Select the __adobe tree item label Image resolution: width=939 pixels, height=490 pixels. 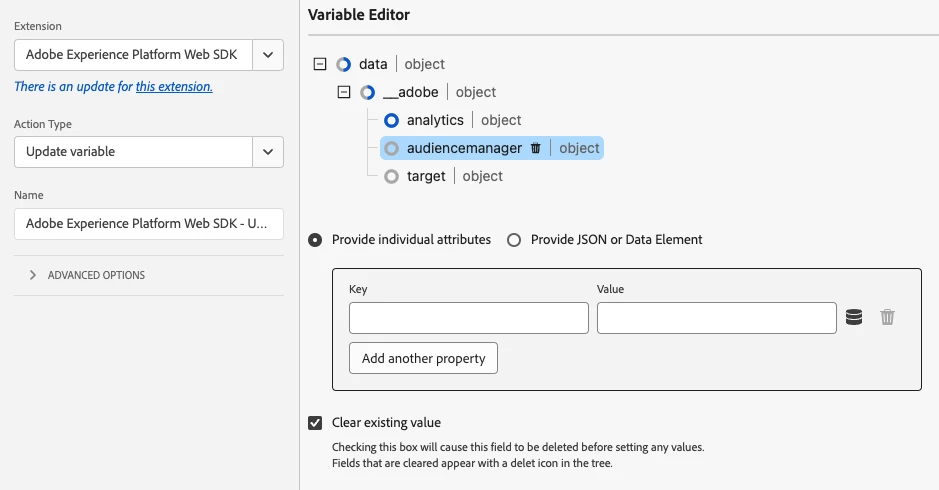411,92
